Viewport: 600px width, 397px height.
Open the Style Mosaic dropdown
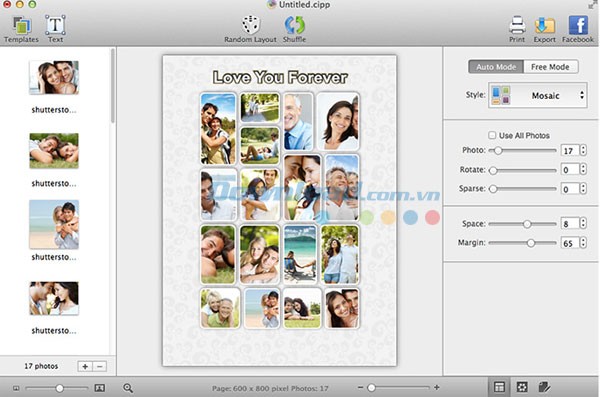tap(538, 95)
